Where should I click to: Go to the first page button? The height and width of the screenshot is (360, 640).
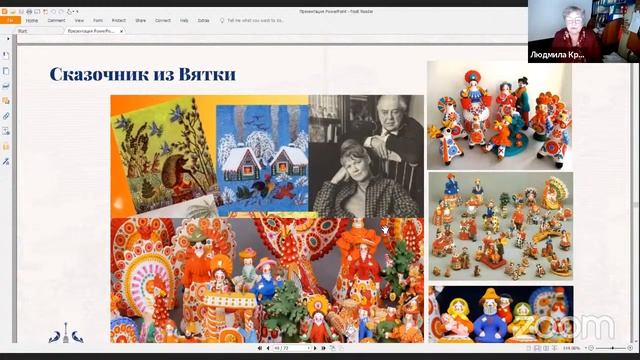pos(260,348)
